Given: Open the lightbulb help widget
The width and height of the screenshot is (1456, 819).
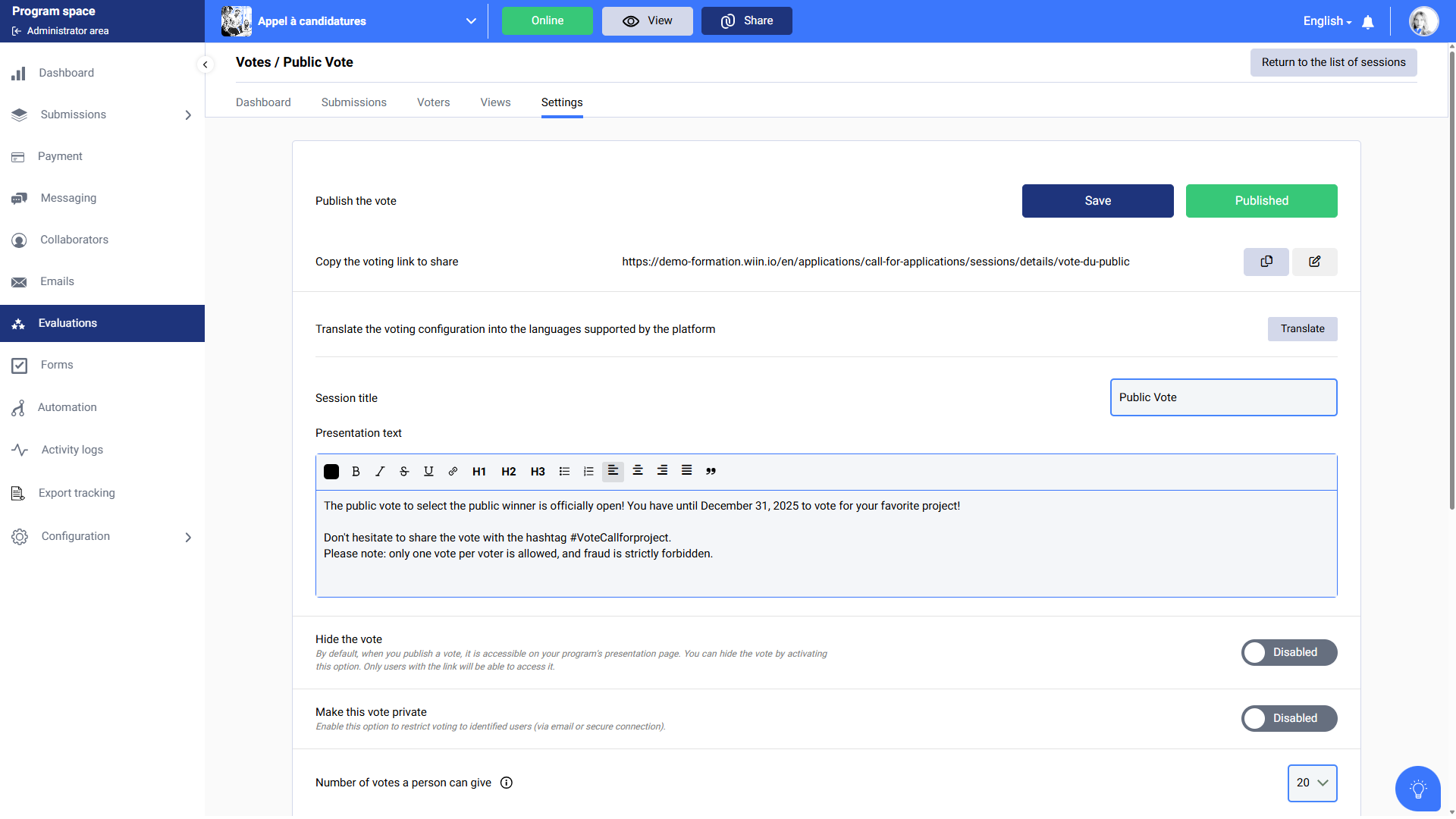Looking at the screenshot, I should click(1417, 789).
